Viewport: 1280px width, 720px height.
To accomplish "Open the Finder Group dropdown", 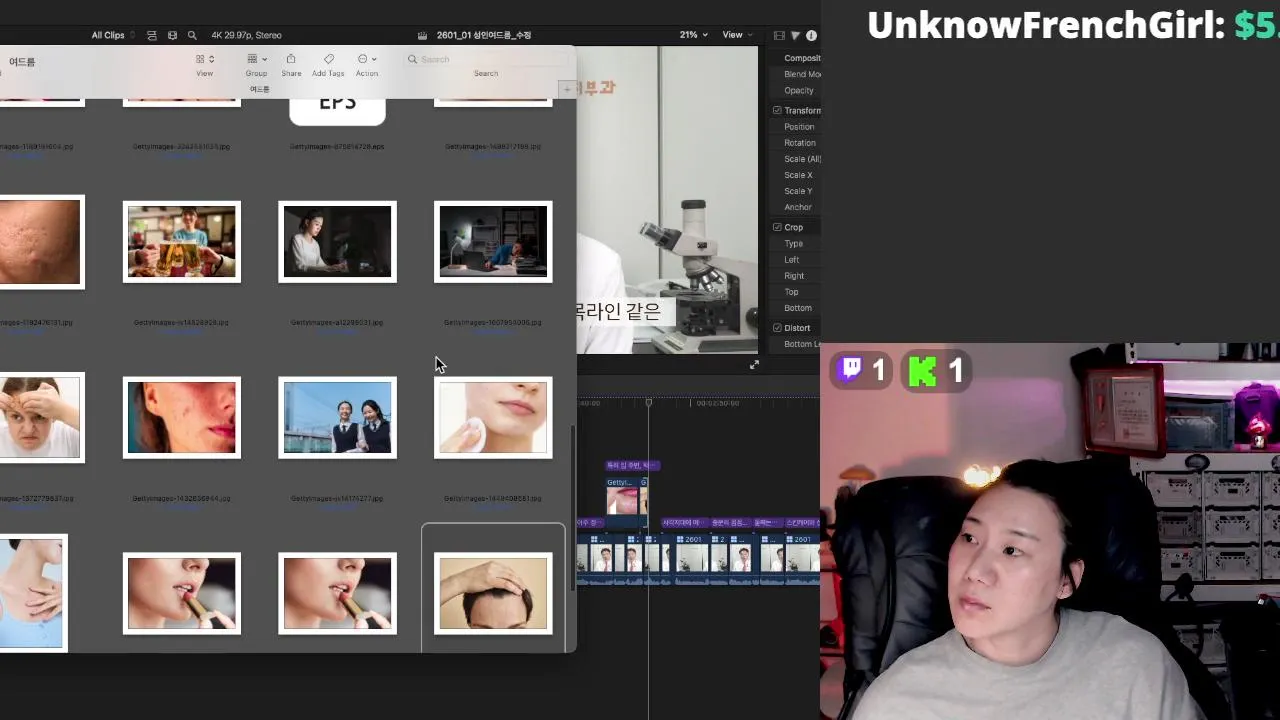I will pos(256,60).
